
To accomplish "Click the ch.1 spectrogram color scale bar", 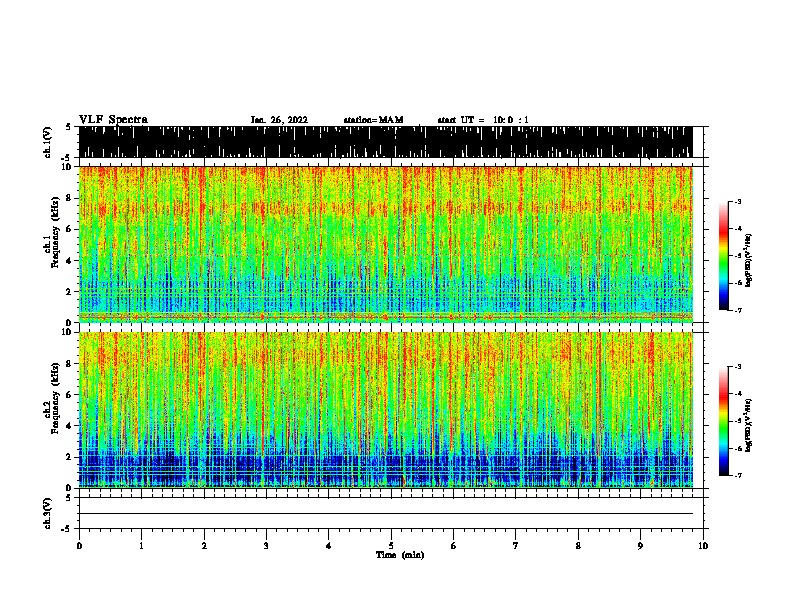I will [723, 256].
